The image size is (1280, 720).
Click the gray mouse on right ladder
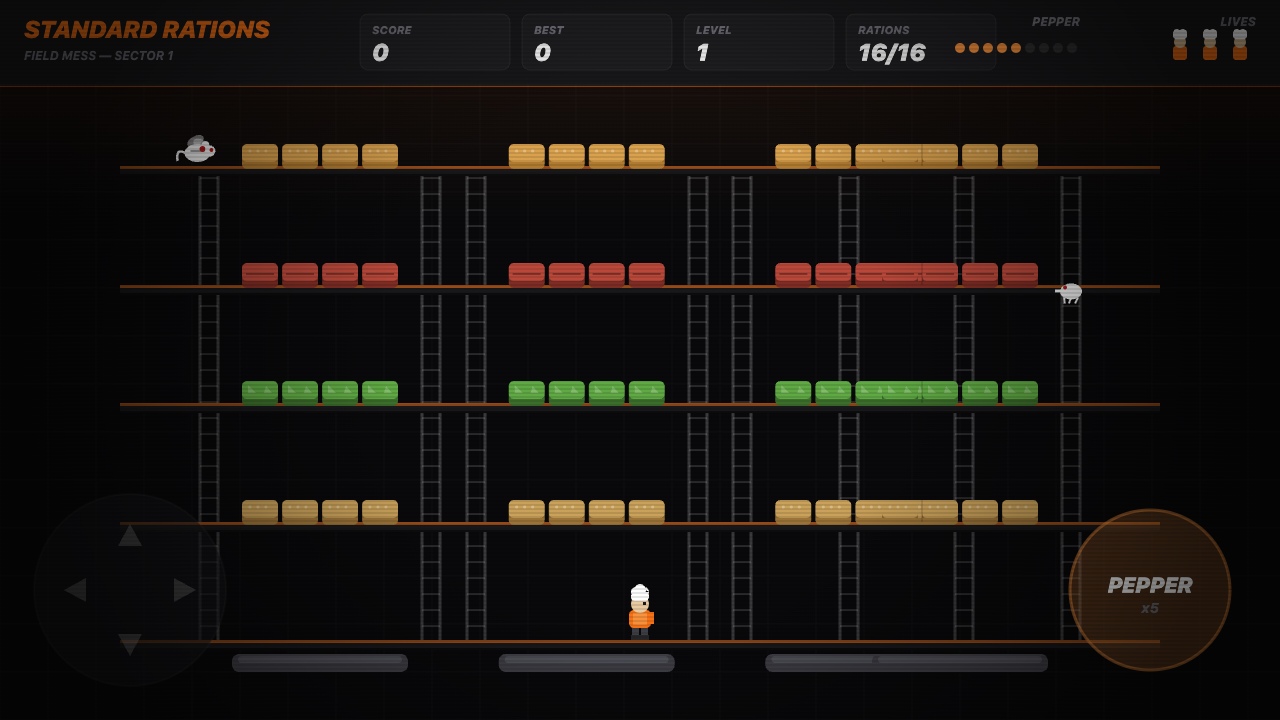(x=1070, y=292)
